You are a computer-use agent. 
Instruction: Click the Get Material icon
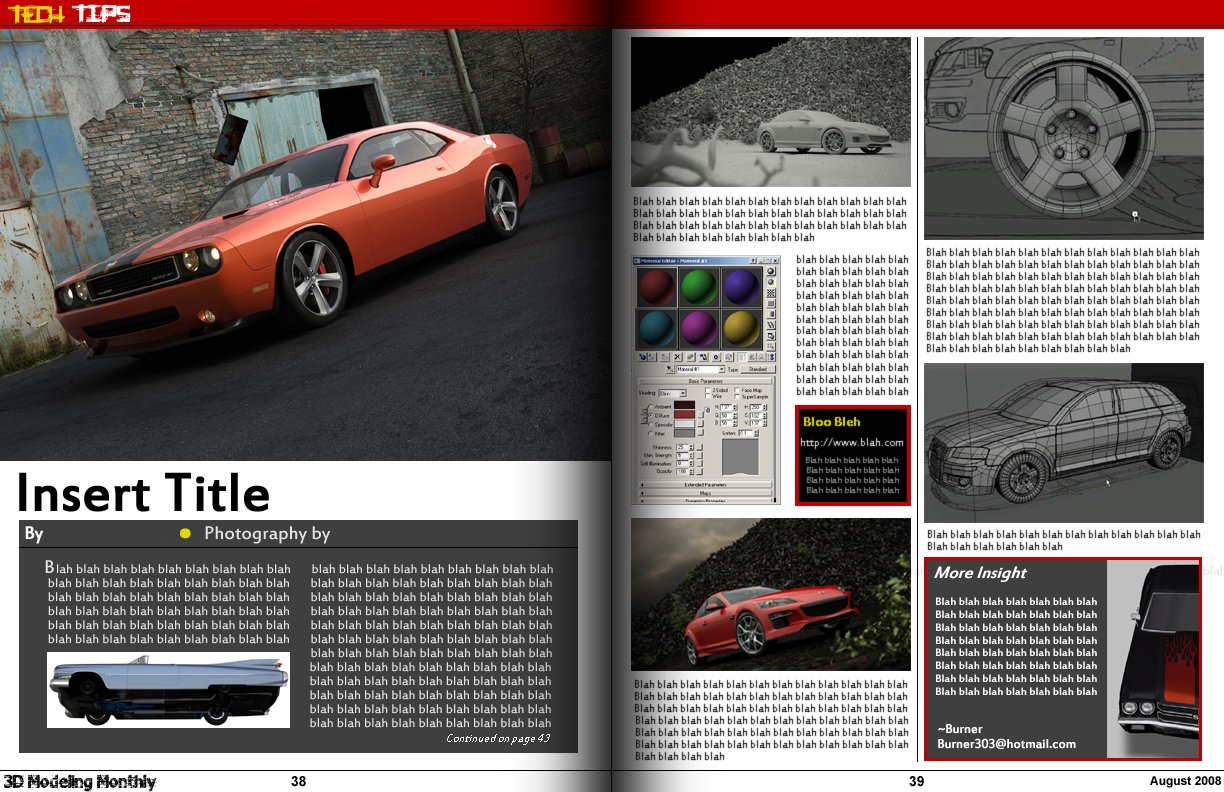click(641, 356)
